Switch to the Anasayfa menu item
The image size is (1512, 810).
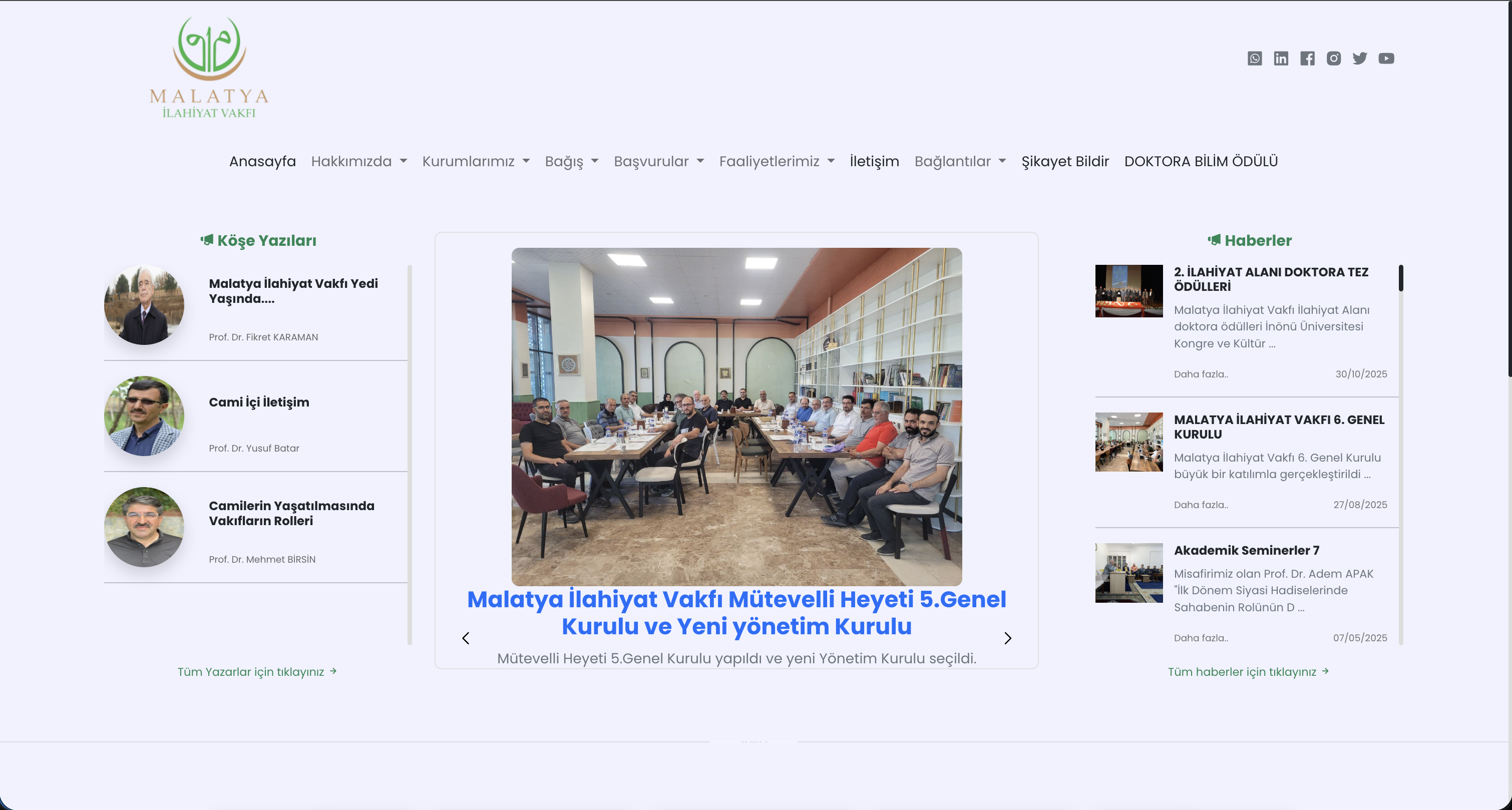262,161
